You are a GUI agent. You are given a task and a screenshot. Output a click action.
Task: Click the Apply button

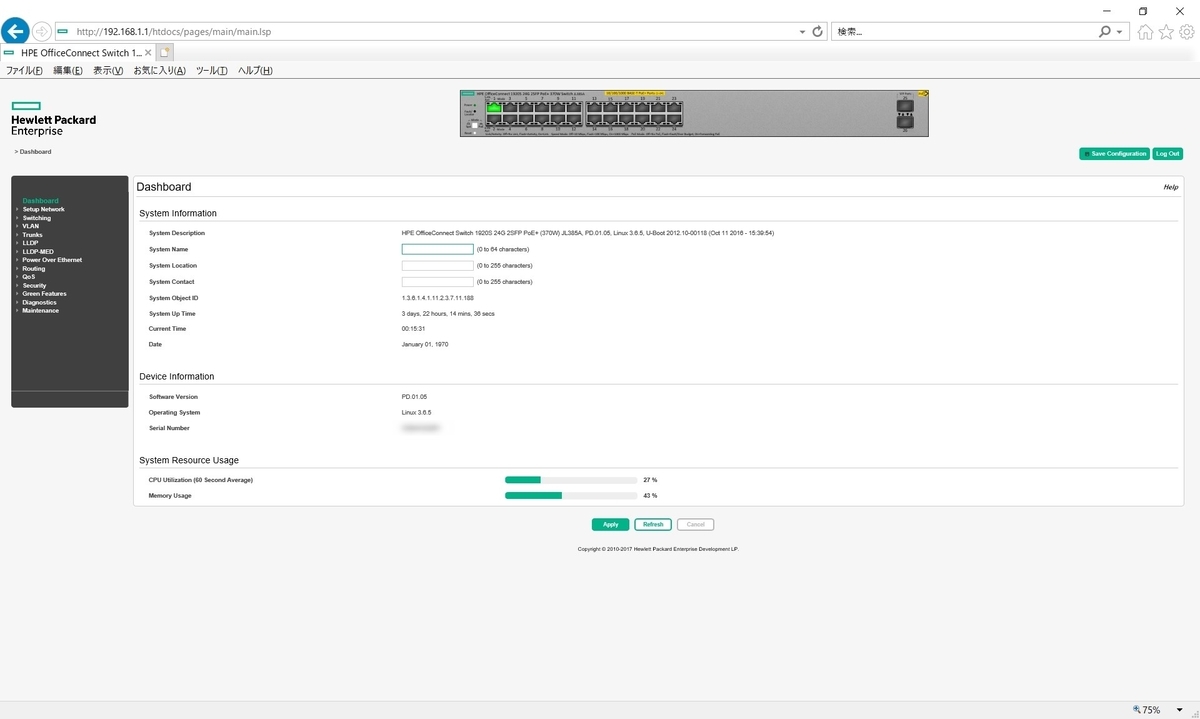[x=610, y=525]
